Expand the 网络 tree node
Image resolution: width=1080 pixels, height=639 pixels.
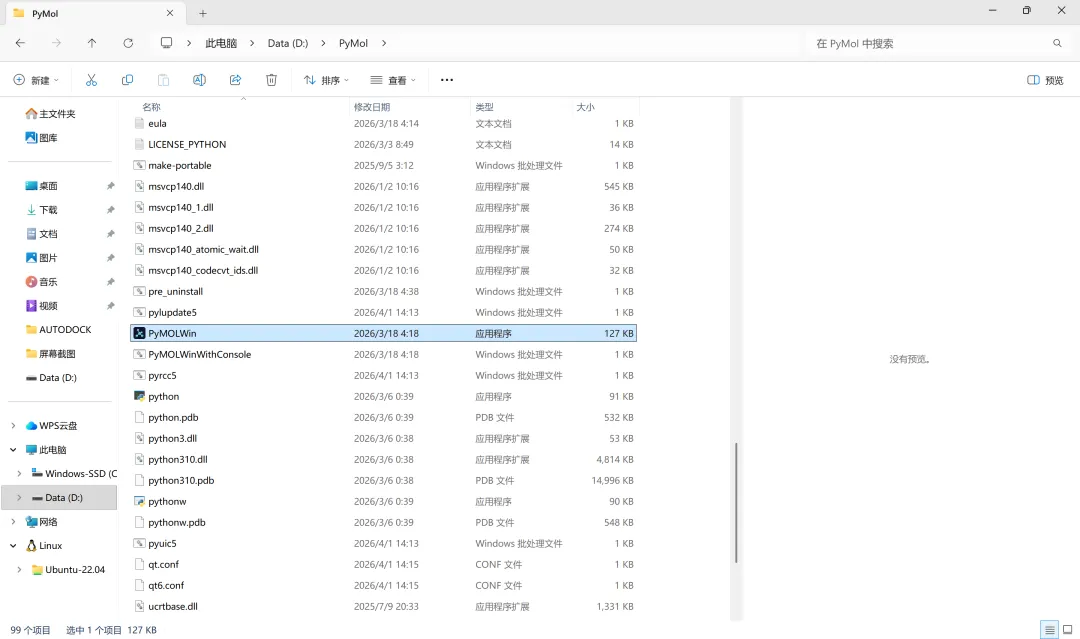[x=13, y=521]
